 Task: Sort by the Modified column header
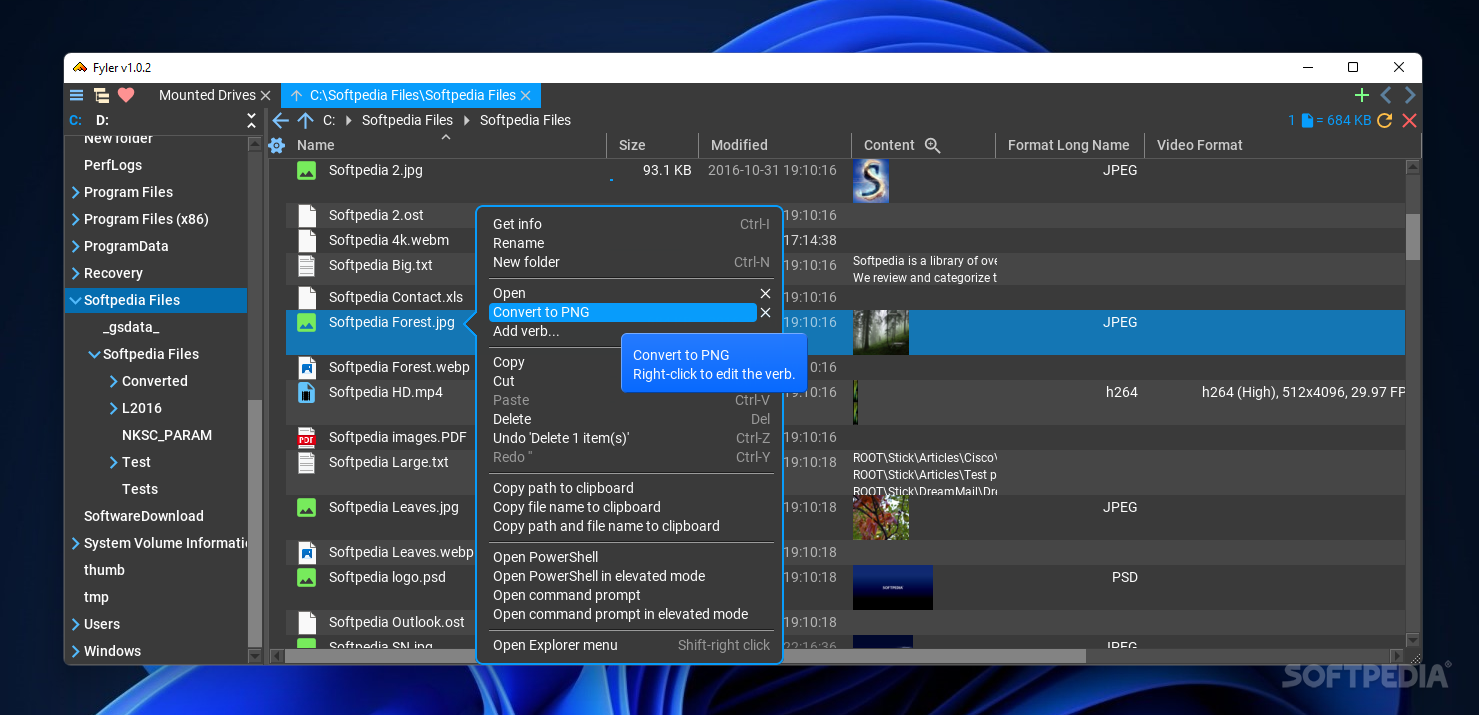[x=739, y=145]
